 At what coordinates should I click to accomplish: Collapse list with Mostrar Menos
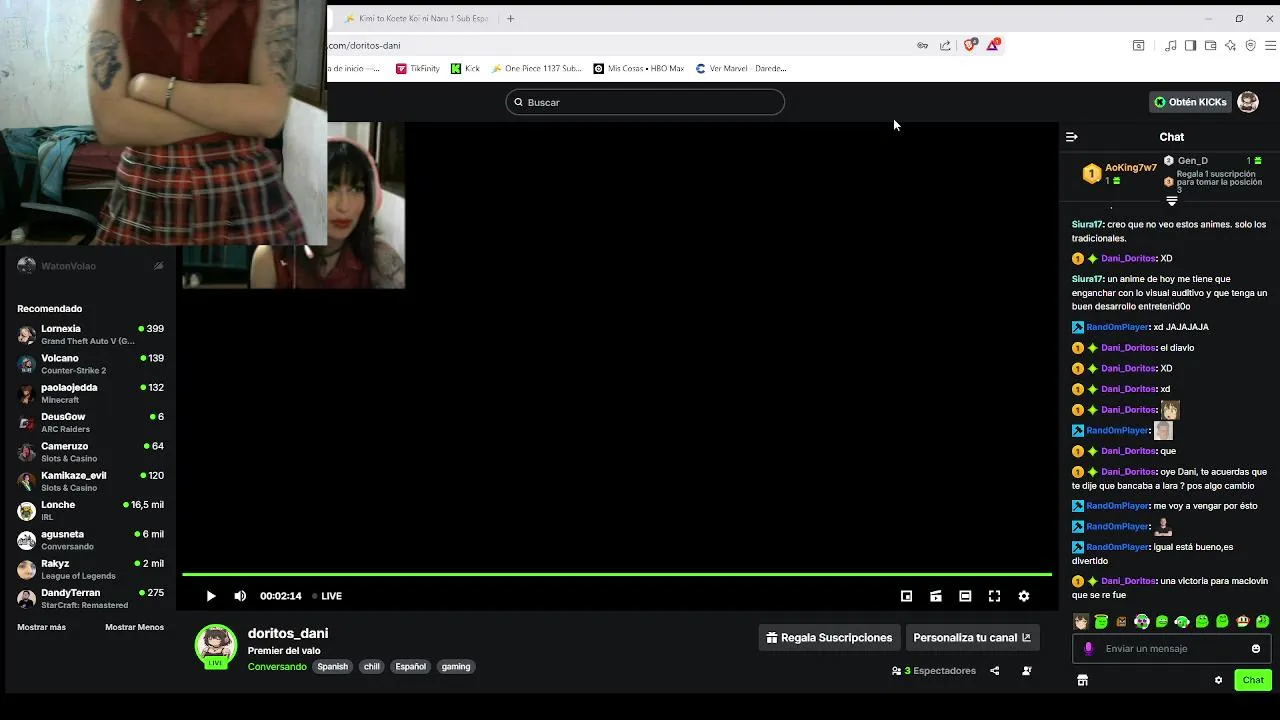[134, 628]
